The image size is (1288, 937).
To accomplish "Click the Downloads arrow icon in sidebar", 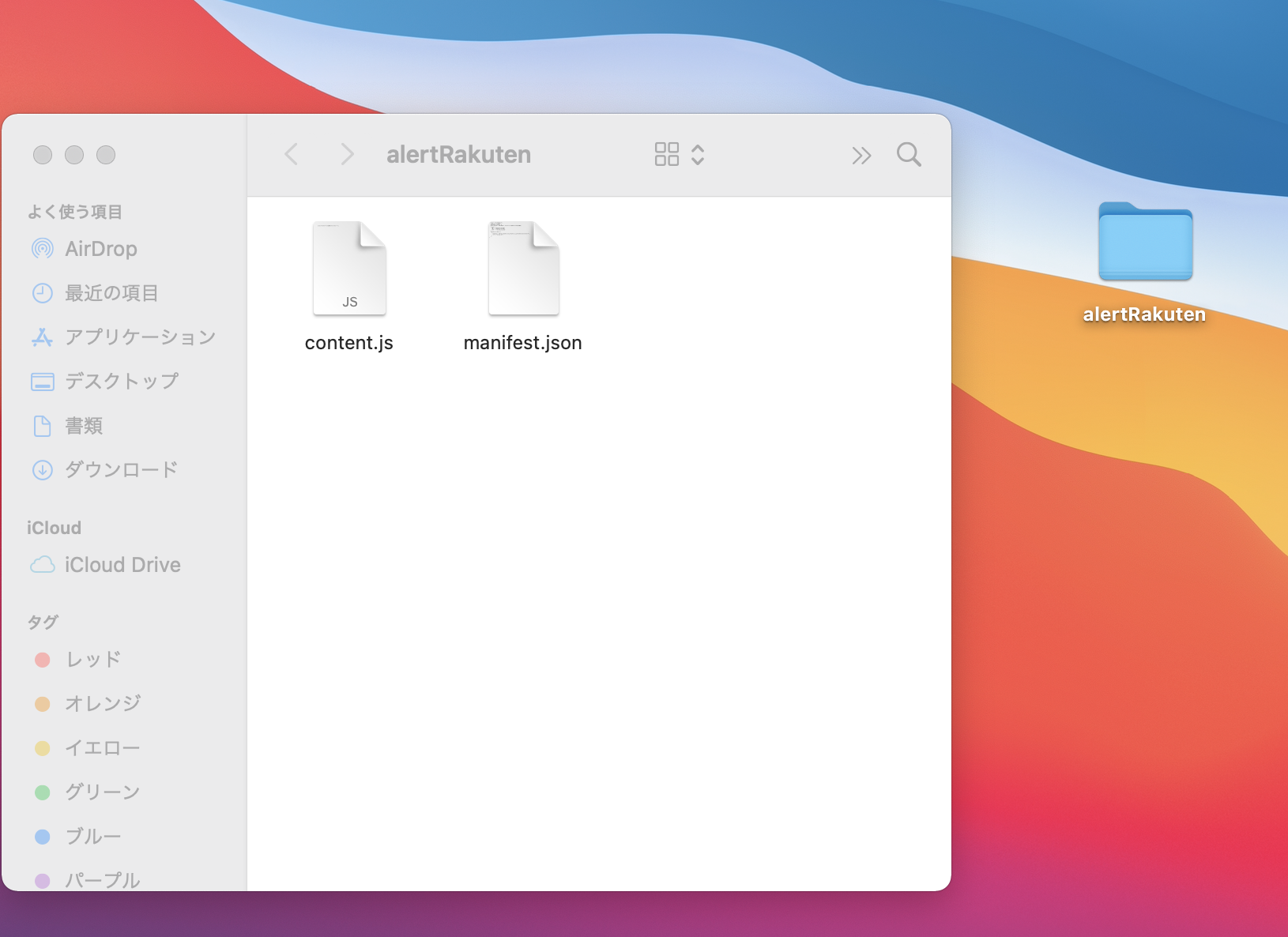I will 43,470.
